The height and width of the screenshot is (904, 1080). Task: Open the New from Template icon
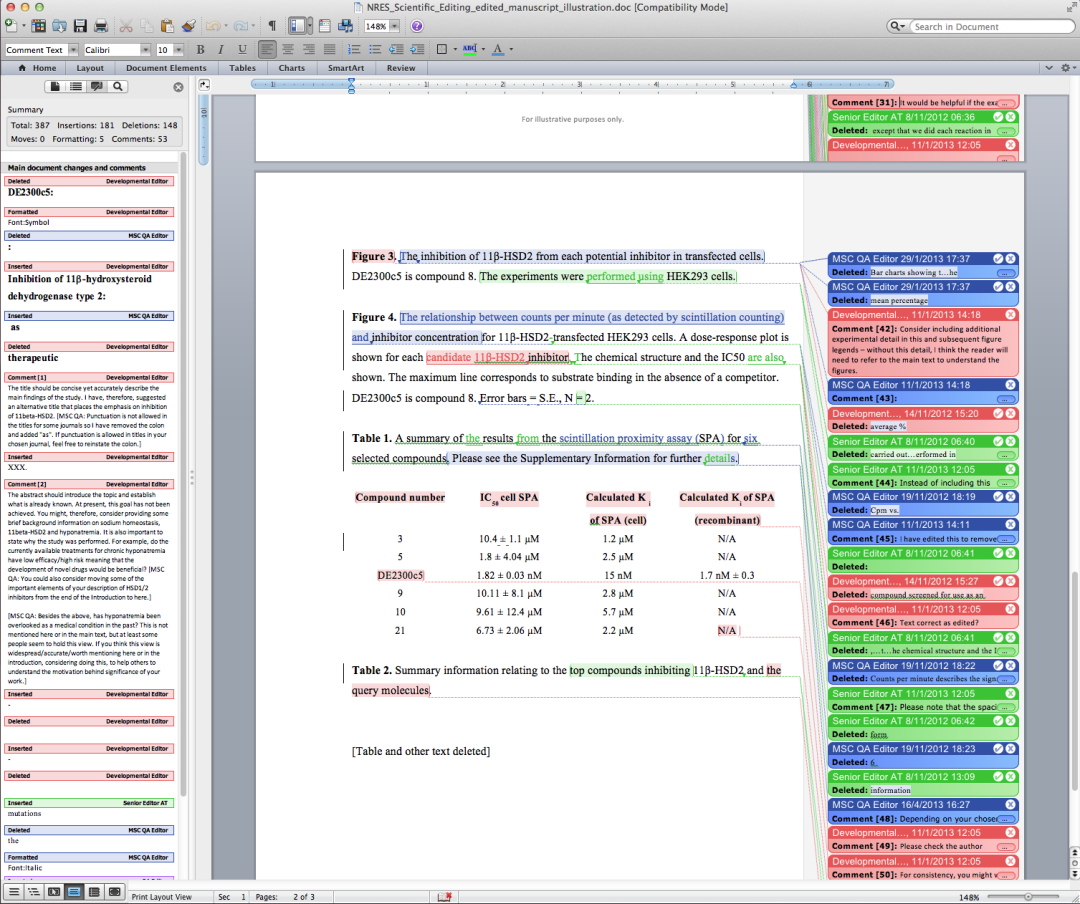[x=39, y=26]
